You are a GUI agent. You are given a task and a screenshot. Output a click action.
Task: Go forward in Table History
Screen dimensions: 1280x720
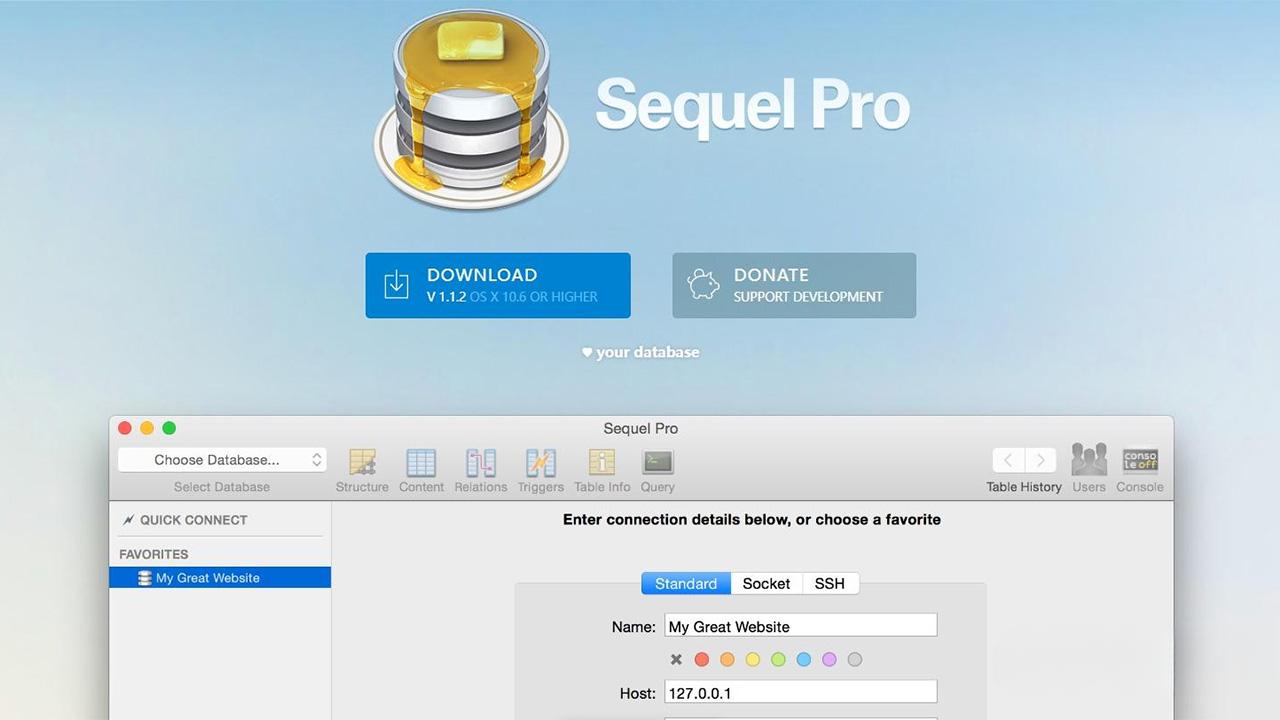[1040, 460]
